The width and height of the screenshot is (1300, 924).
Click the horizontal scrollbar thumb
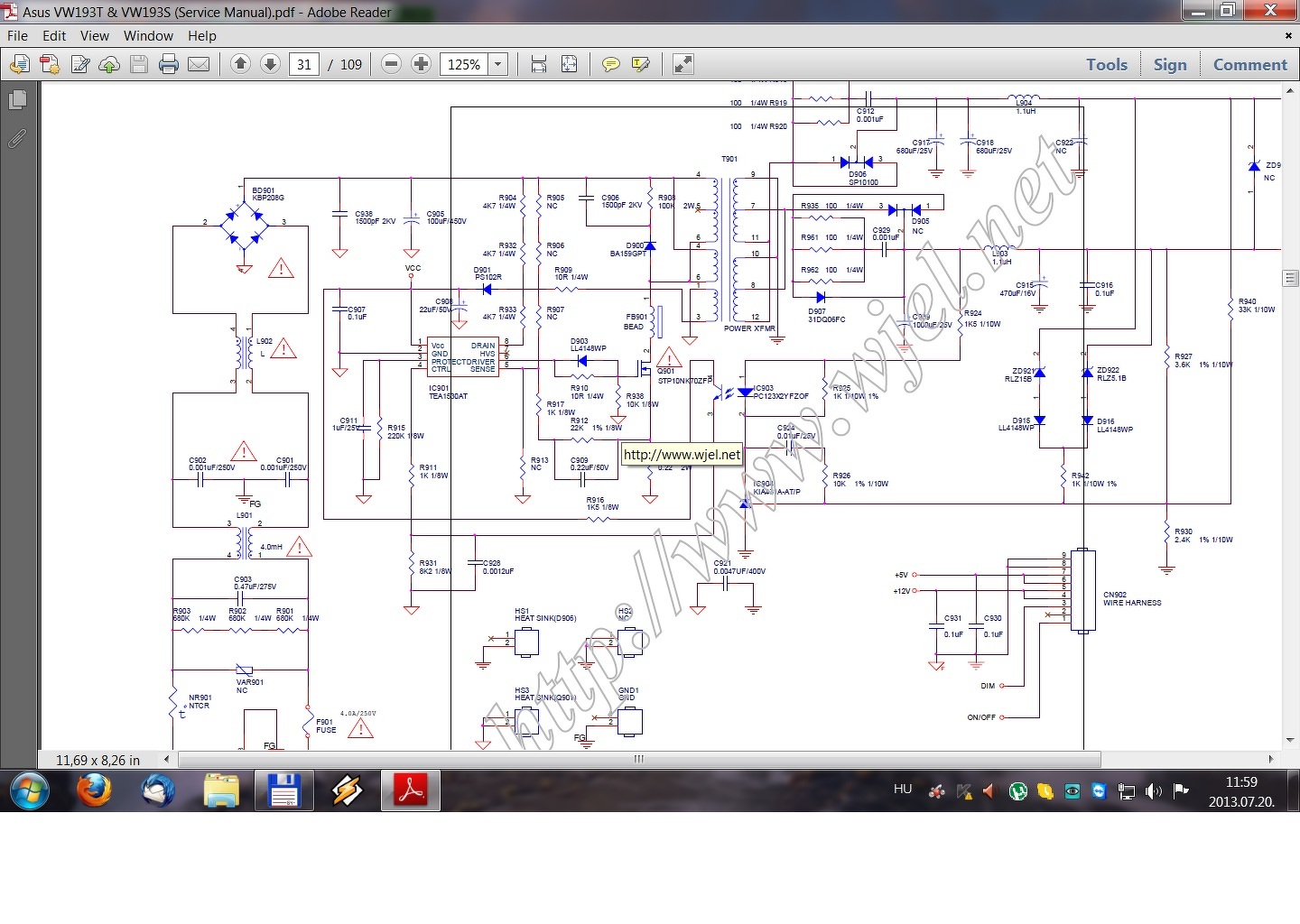tap(639, 759)
